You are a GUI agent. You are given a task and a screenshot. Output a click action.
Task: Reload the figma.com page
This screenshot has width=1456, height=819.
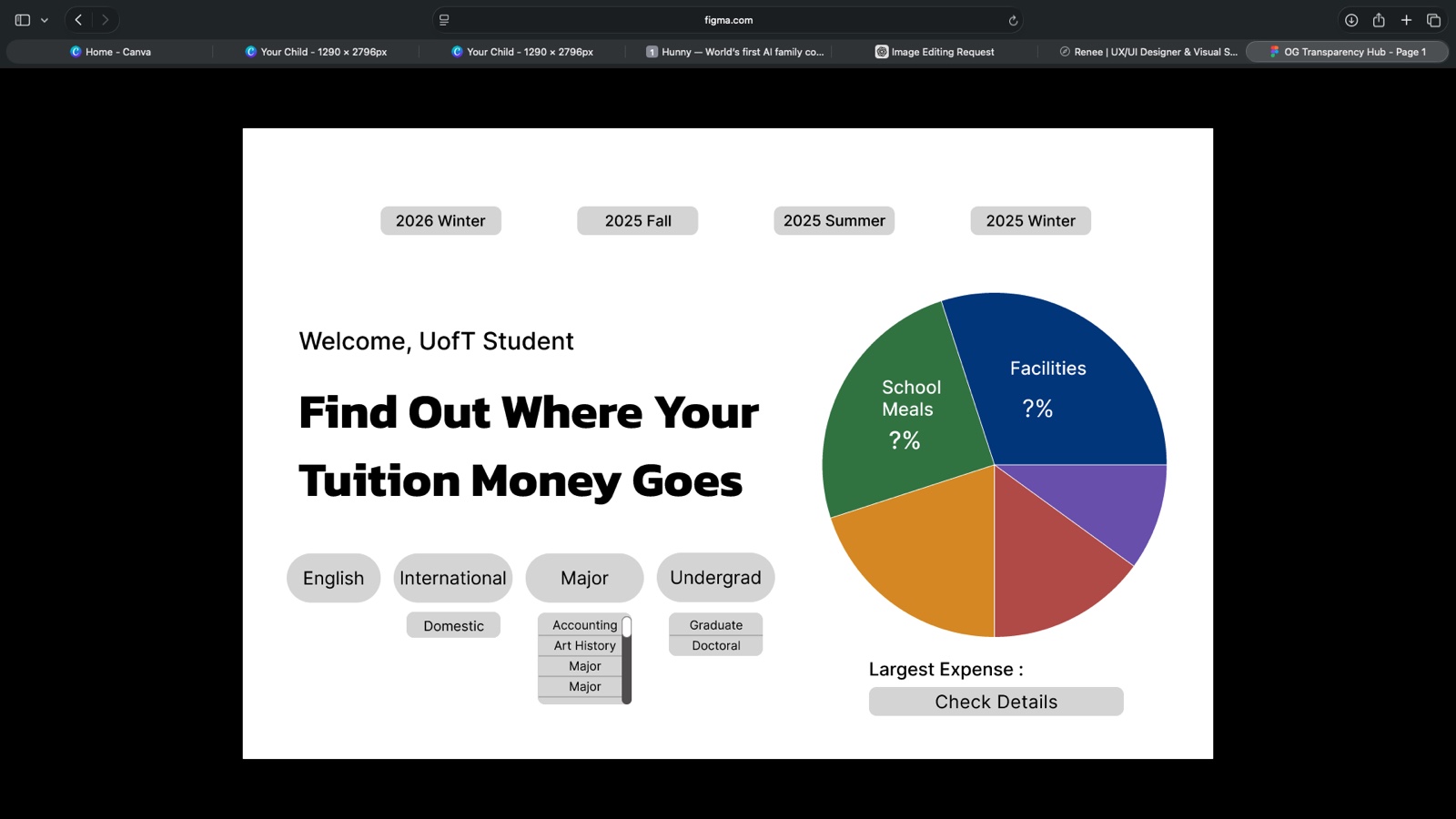click(x=1013, y=20)
